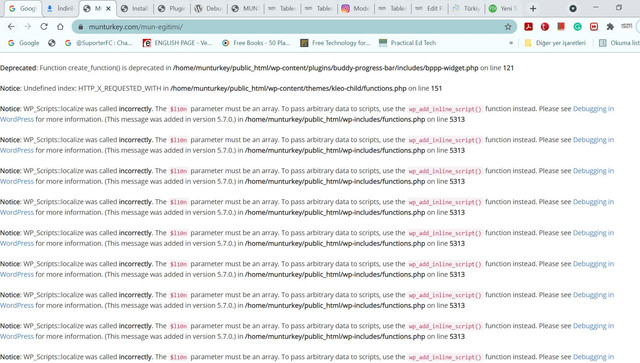Switch to the Instagram Mode tab
Image resolution: width=640 pixels, height=363 pixels.
(x=356, y=9)
